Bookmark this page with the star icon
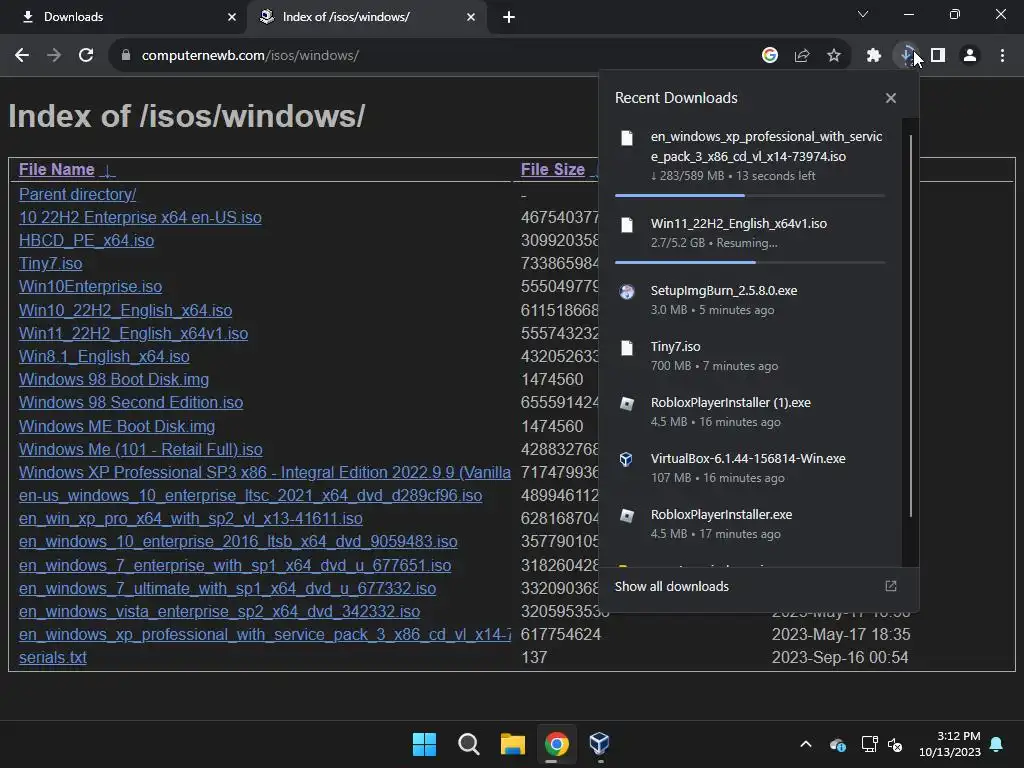Image resolution: width=1024 pixels, height=768 pixels. (834, 56)
